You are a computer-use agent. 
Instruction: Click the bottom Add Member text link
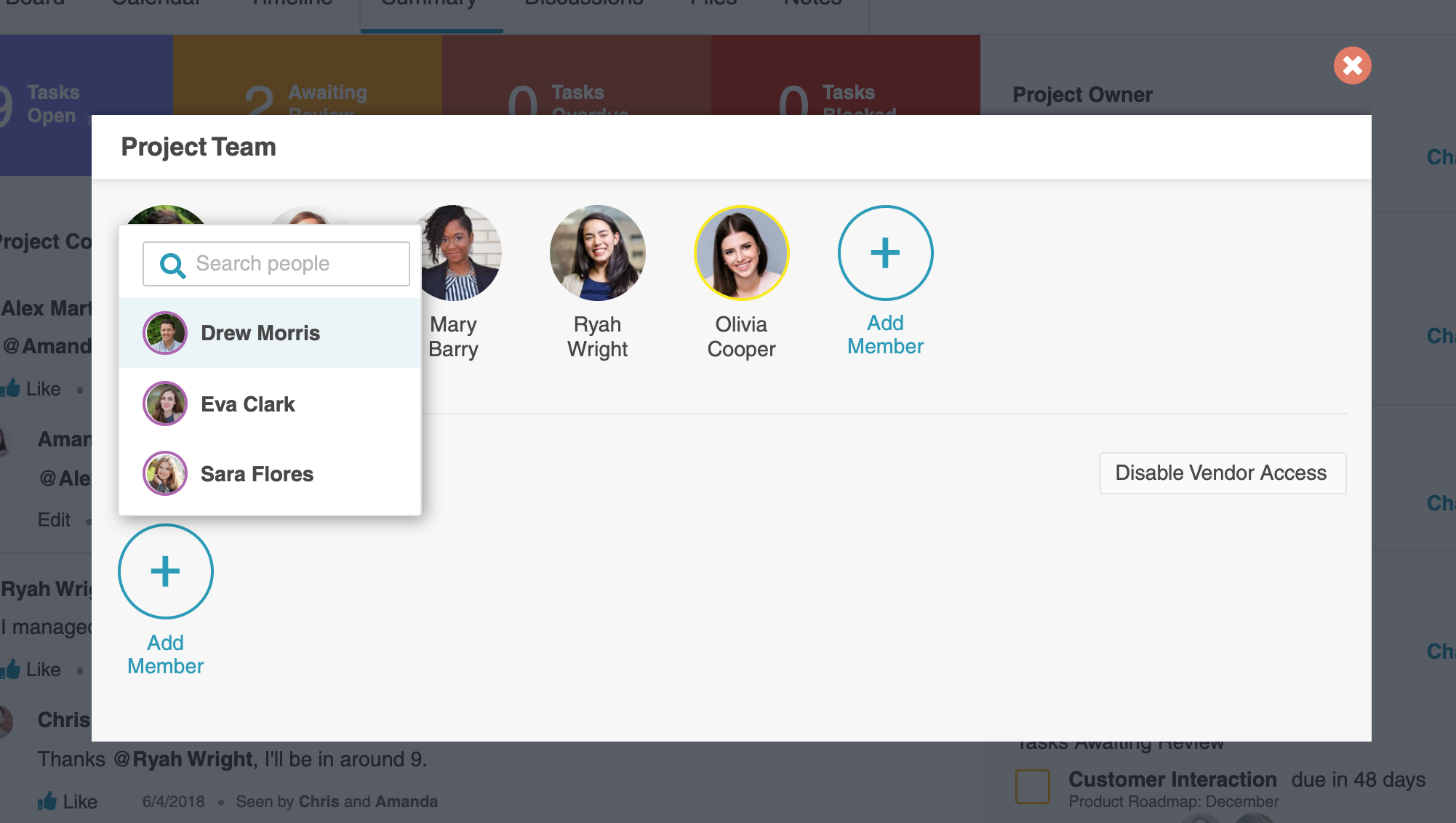pos(166,654)
